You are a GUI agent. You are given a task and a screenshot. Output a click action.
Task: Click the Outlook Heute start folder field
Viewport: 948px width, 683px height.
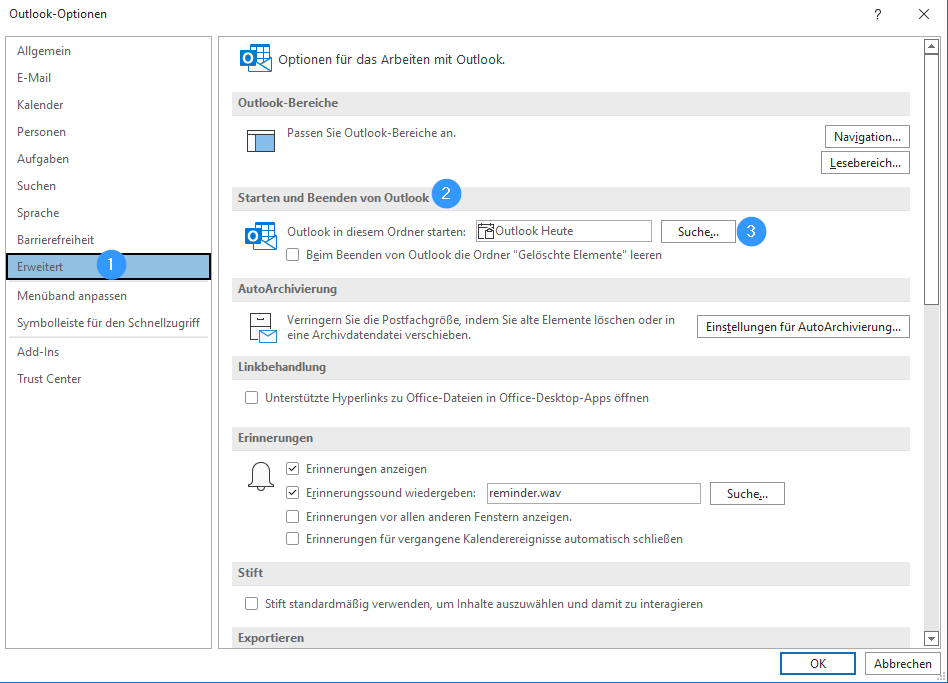[563, 231]
